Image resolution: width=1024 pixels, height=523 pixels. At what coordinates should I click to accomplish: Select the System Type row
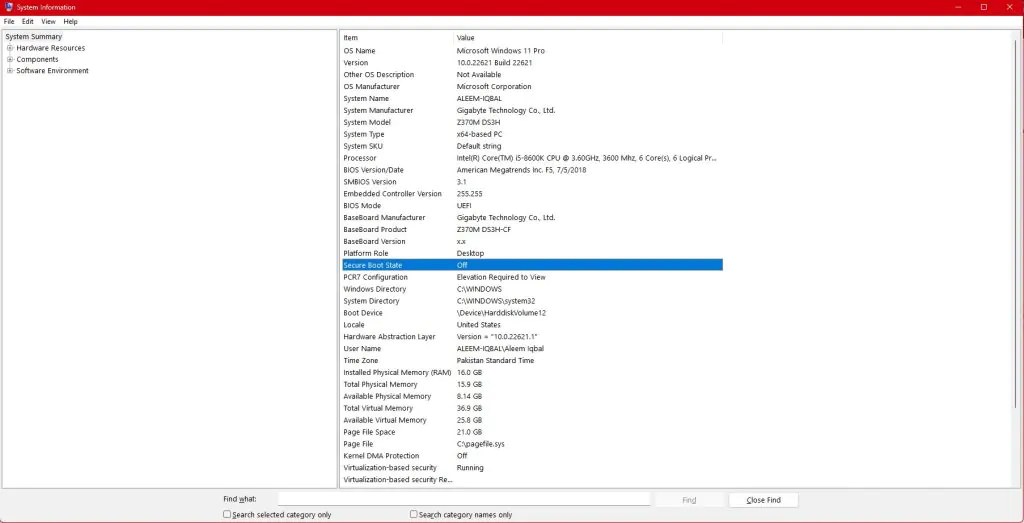point(532,134)
